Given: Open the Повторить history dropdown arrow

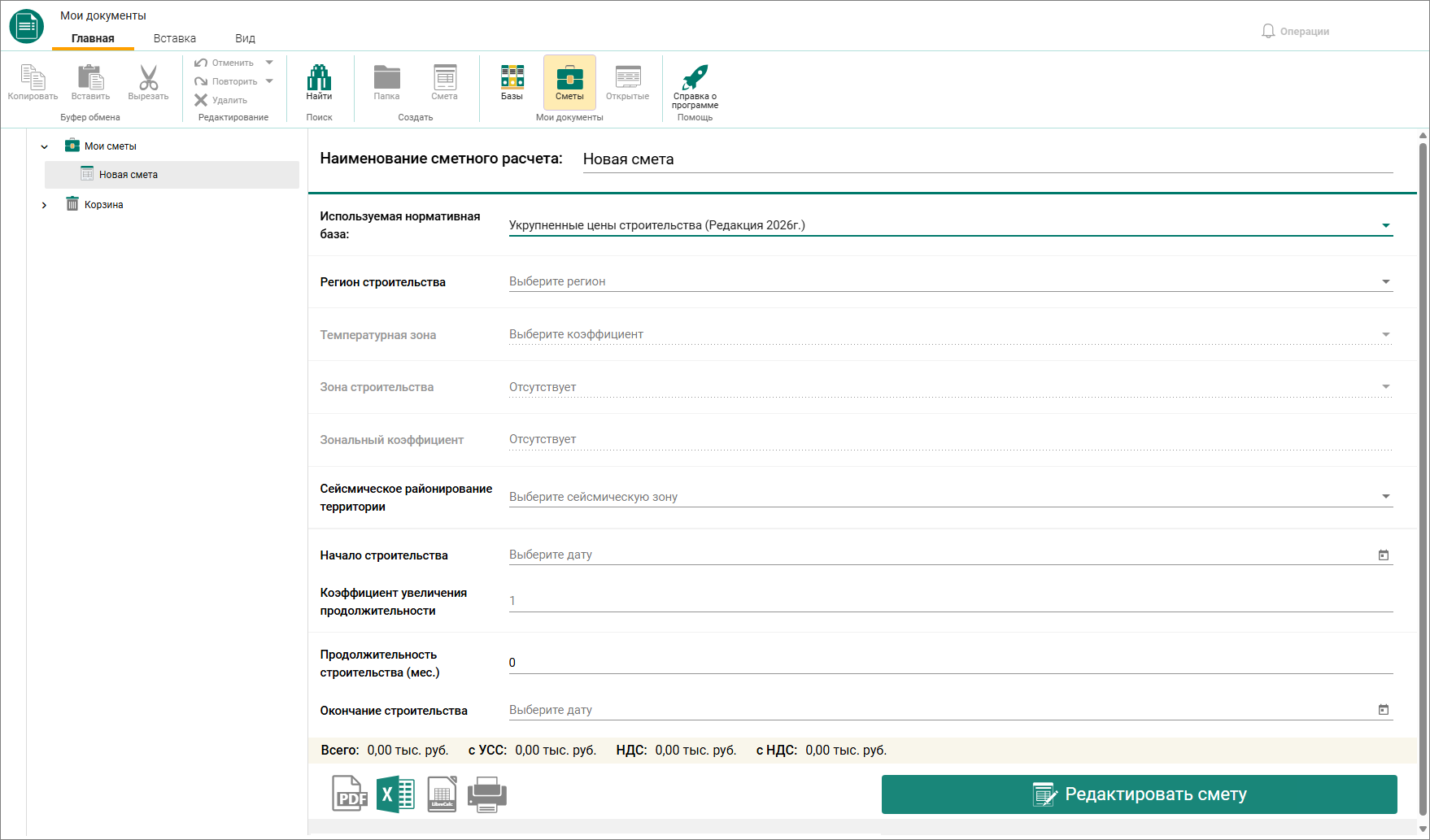Looking at the screenshot, I should pyautogui.click(x=269, y=81).
